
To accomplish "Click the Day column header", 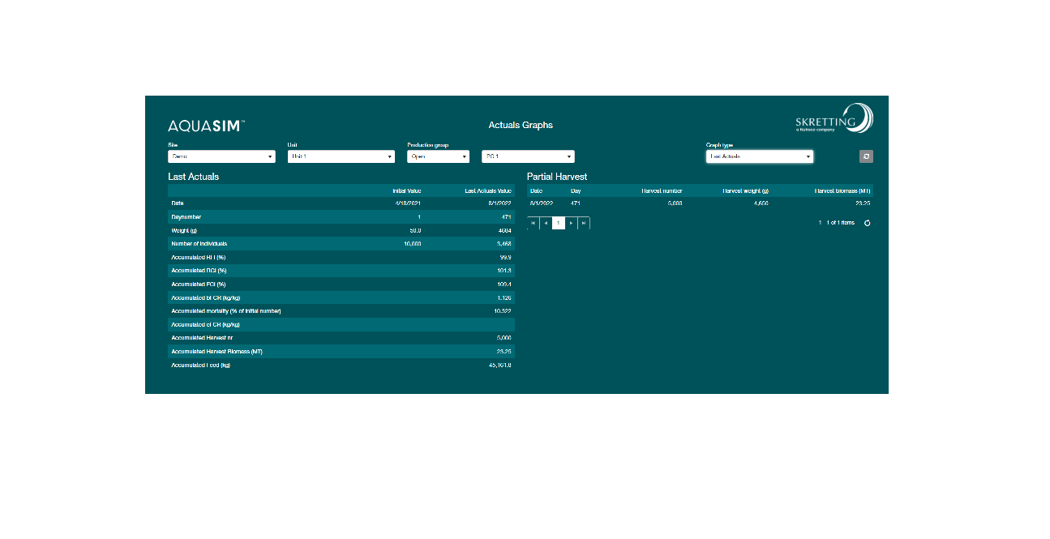I will (575, 190).
